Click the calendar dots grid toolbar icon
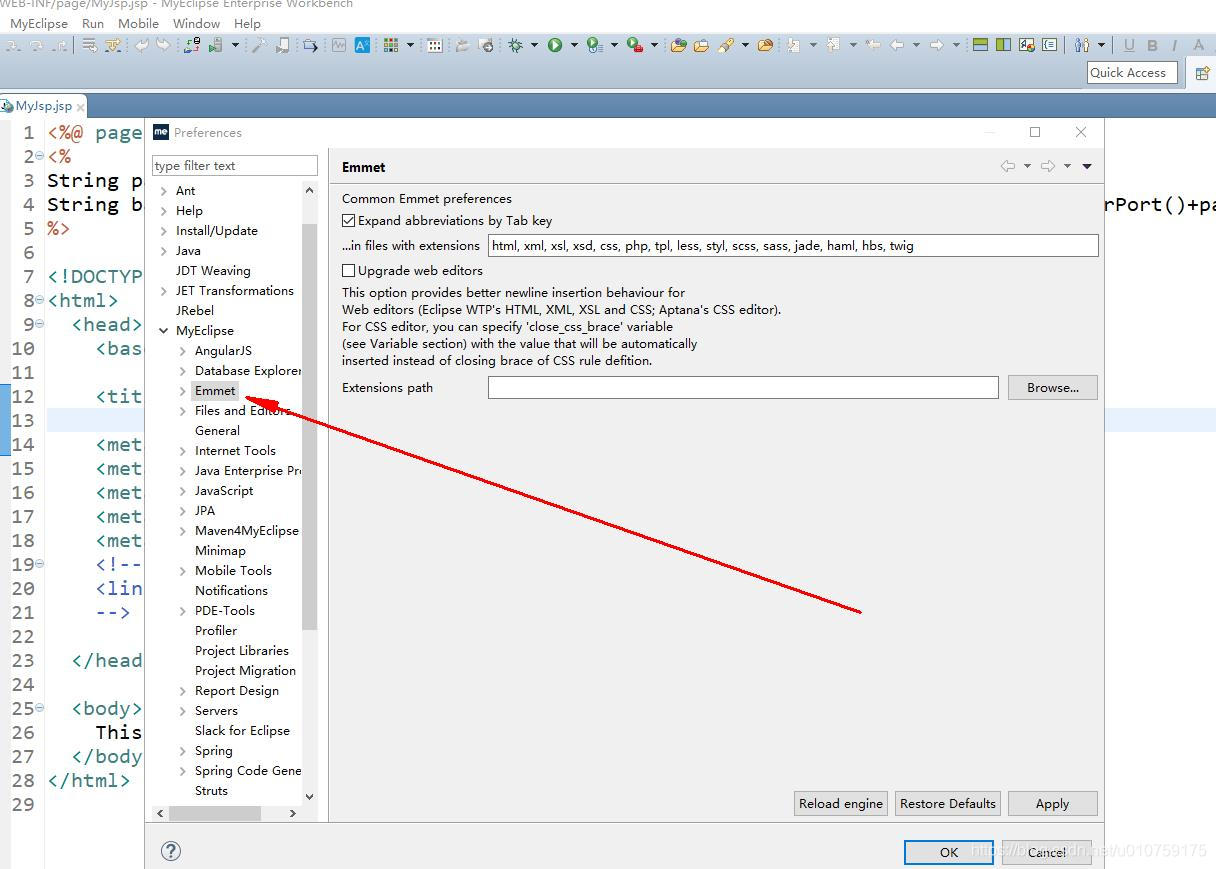This screenshot has width=1216, height=869. click(x=434, y=45)
